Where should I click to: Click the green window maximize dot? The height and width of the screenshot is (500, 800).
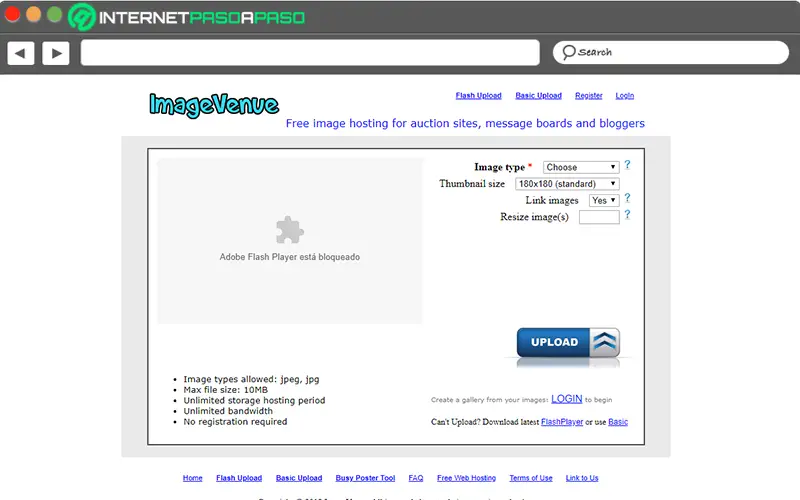tap(55, 14)
